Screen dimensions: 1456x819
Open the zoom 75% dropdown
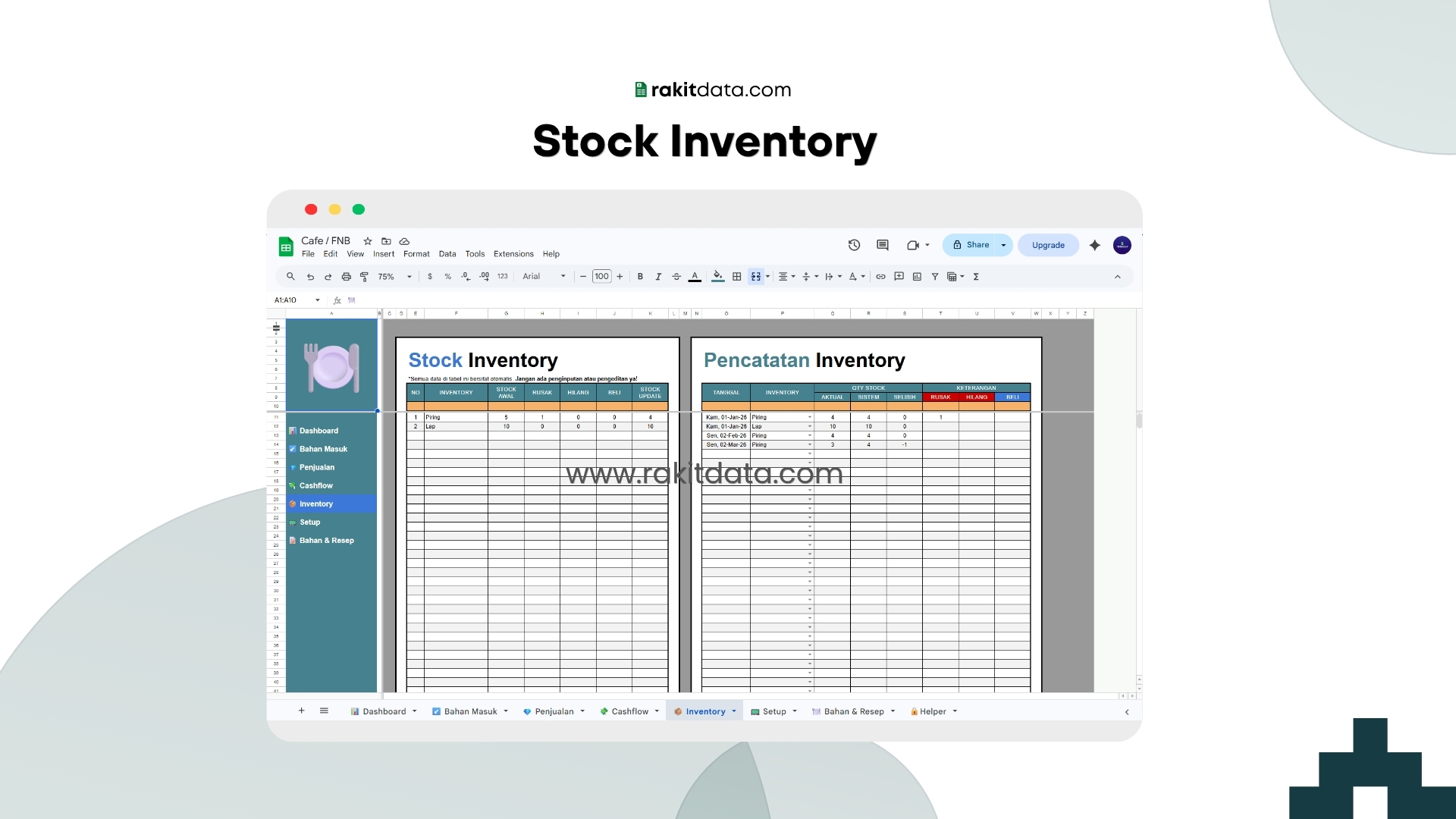[395, 277]
